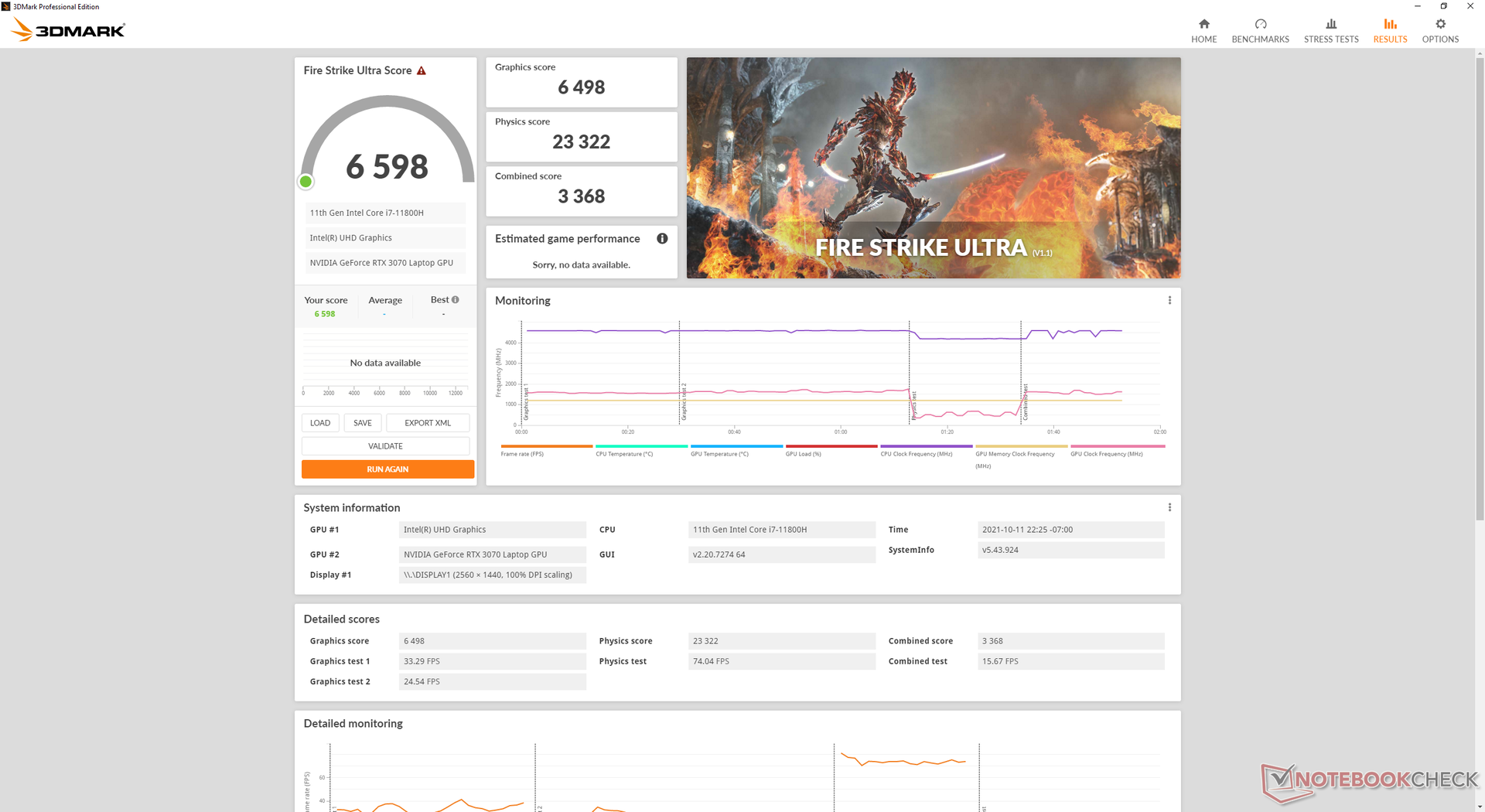This screenshot has width=1485, height=812.
Task: Click the red warning triangle beside score title
Action: click(x=422, y=70)
